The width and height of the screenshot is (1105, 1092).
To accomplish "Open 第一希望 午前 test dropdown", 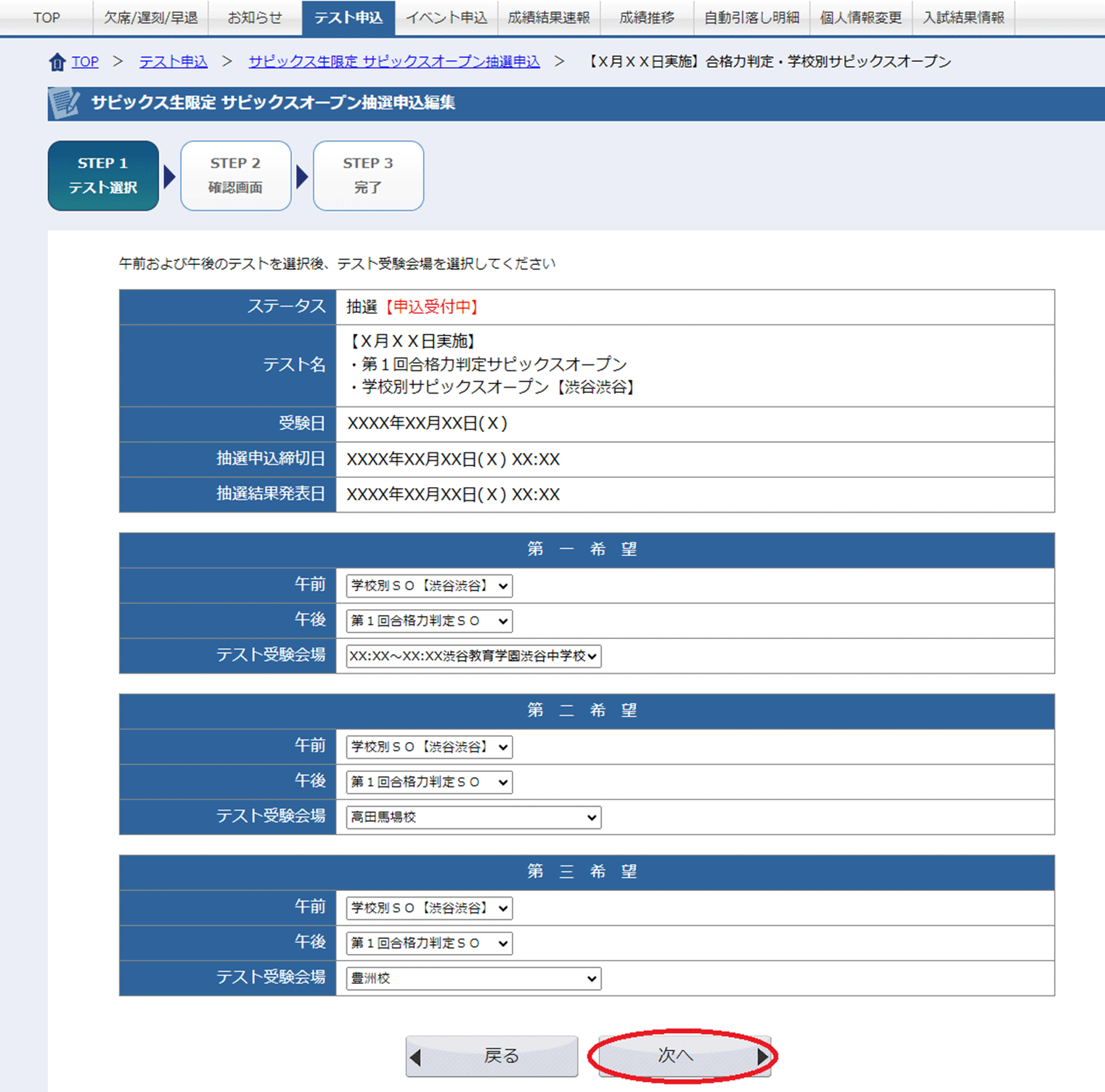I will pos(429,586).
